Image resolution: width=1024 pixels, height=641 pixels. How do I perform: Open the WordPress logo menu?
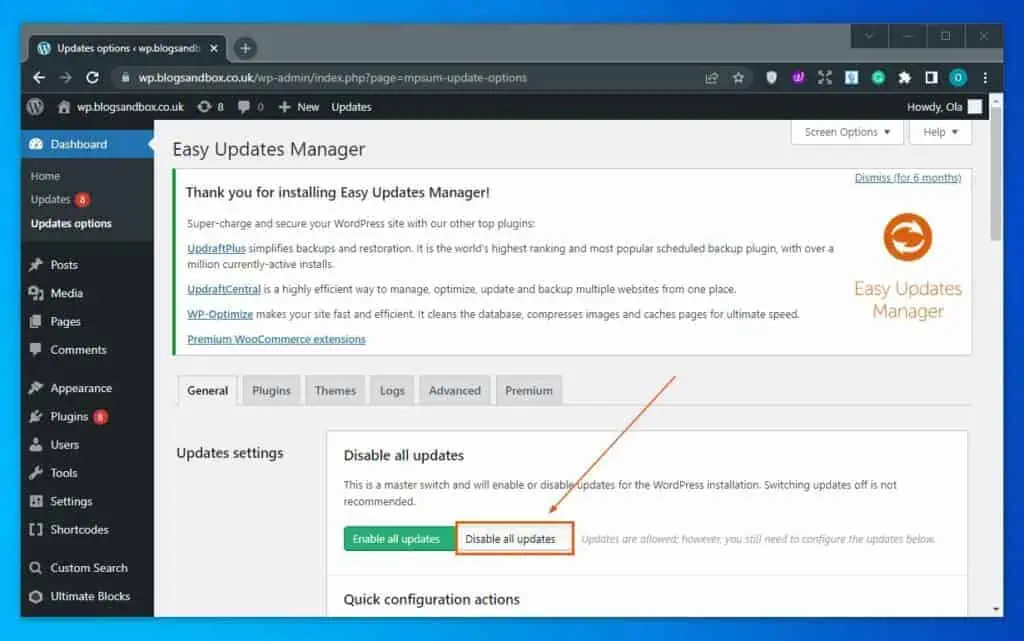(x=35, y=107)
